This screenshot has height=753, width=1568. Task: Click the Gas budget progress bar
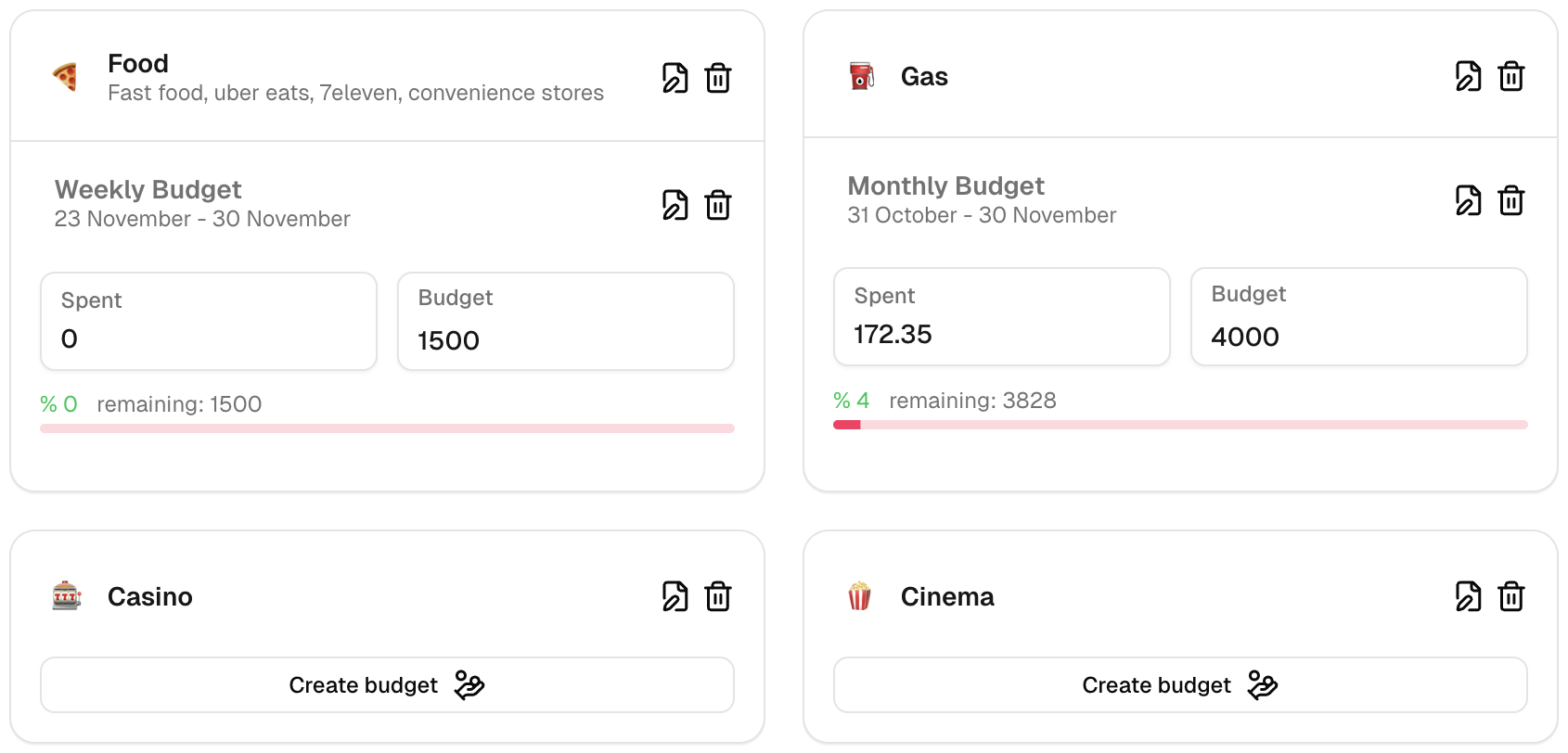(x=1180, y=425)
